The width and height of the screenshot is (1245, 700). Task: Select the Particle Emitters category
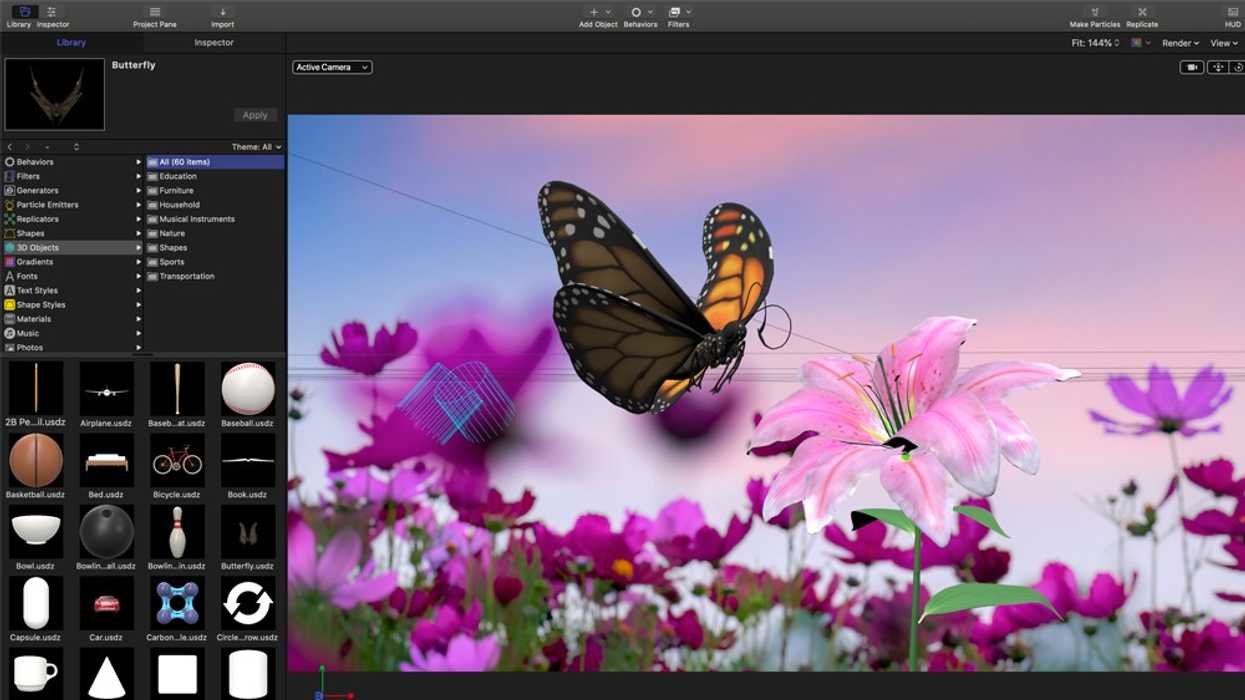click(x=73, y=204)
